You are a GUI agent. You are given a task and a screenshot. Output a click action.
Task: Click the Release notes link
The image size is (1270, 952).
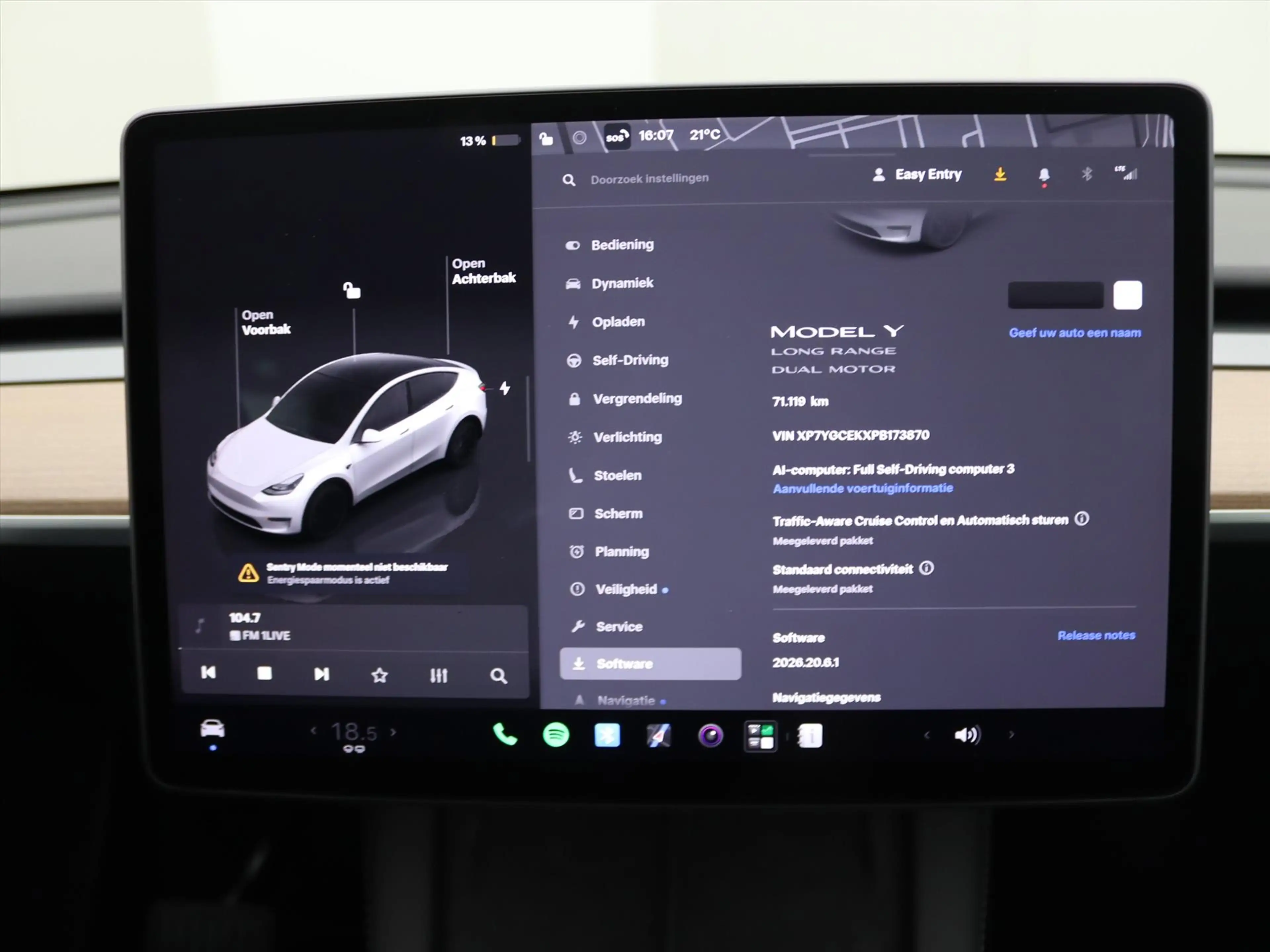(1096, 635)
